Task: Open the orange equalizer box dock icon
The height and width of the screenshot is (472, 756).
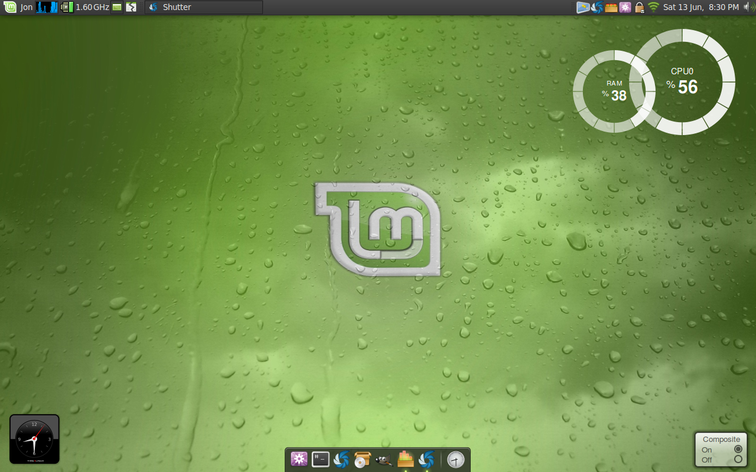Action: [405, 459]
